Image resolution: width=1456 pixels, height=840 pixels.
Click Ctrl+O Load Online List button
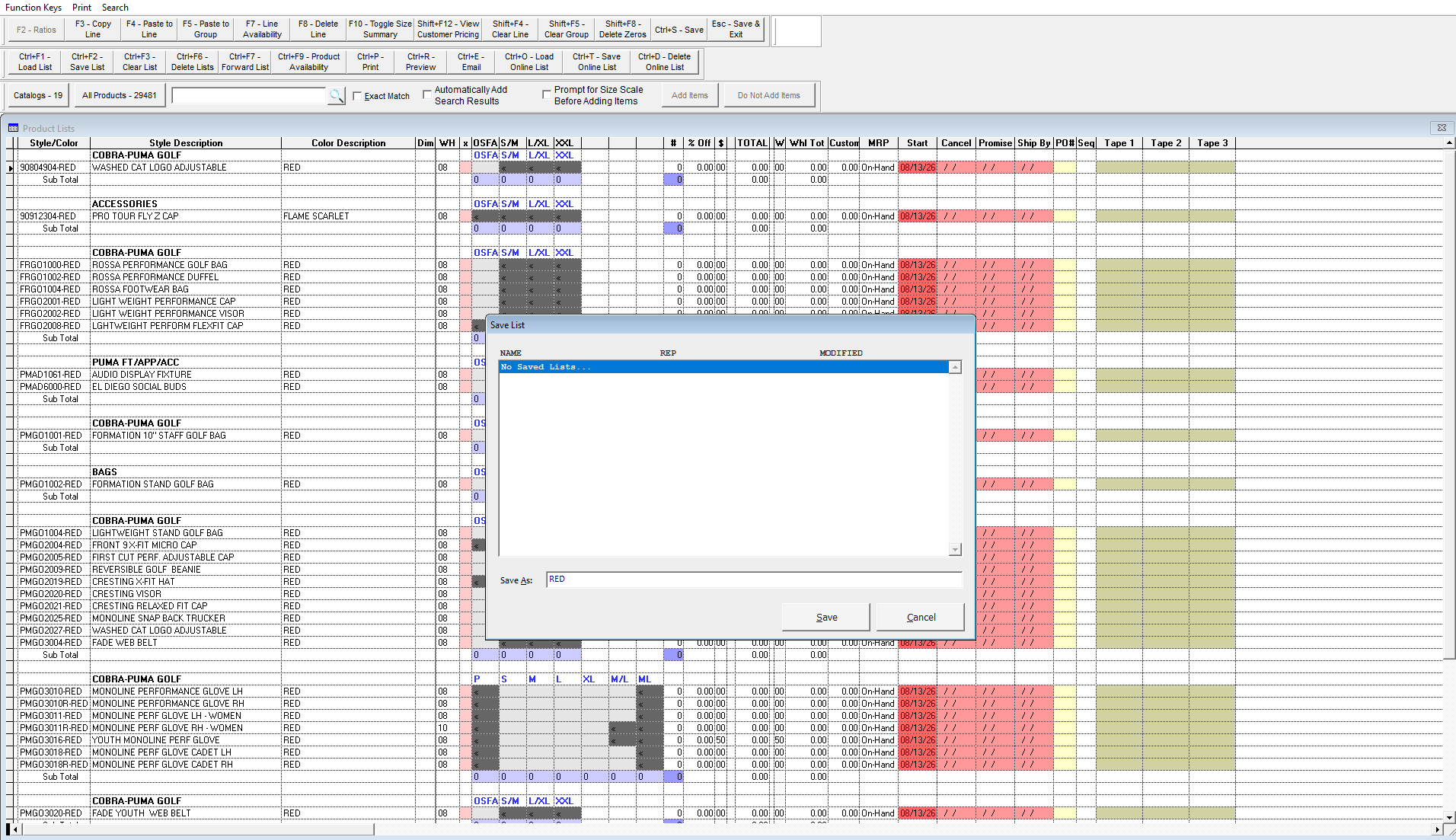click(529, 62)
